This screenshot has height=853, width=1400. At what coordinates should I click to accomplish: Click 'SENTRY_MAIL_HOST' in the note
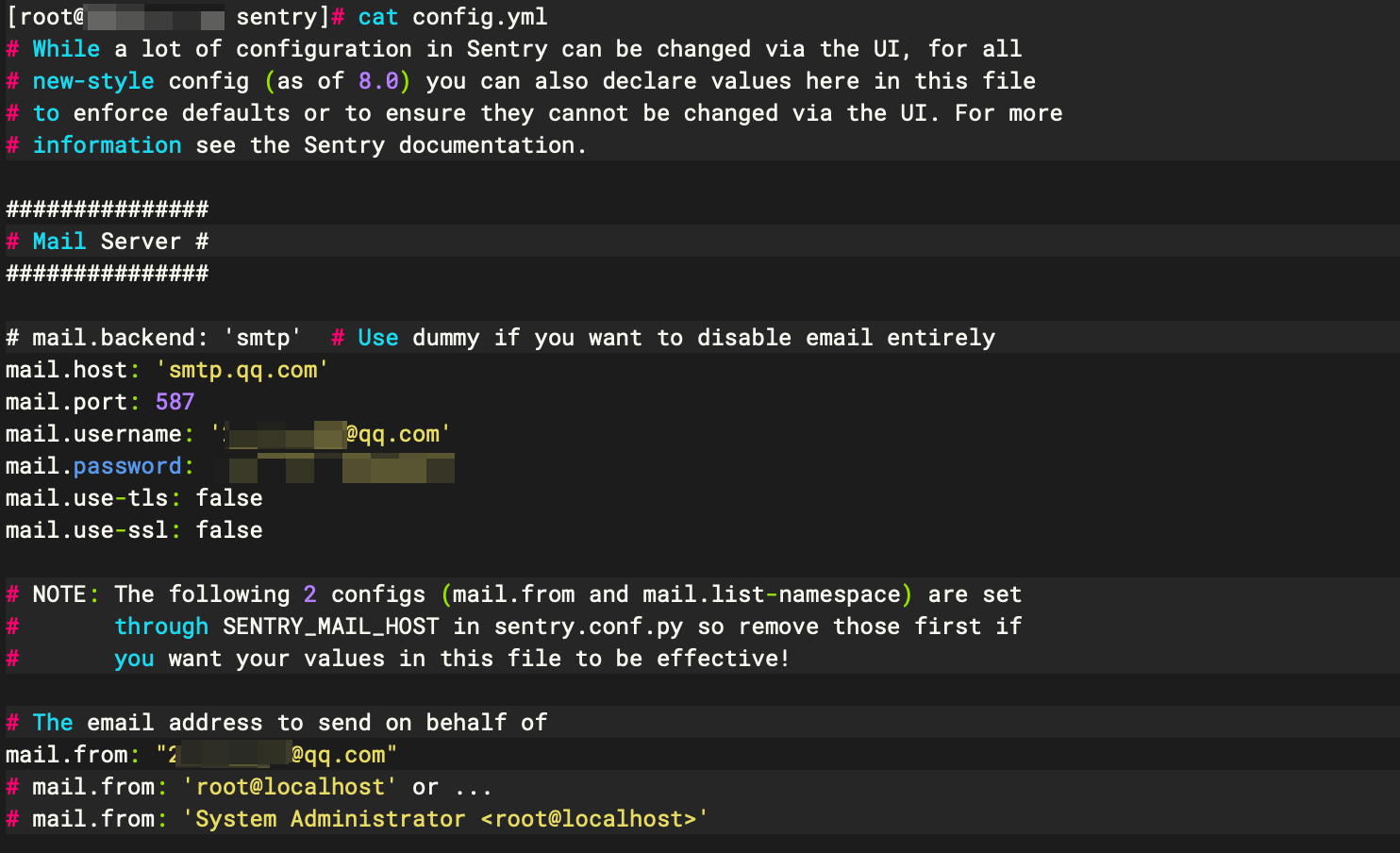[330, 627]
